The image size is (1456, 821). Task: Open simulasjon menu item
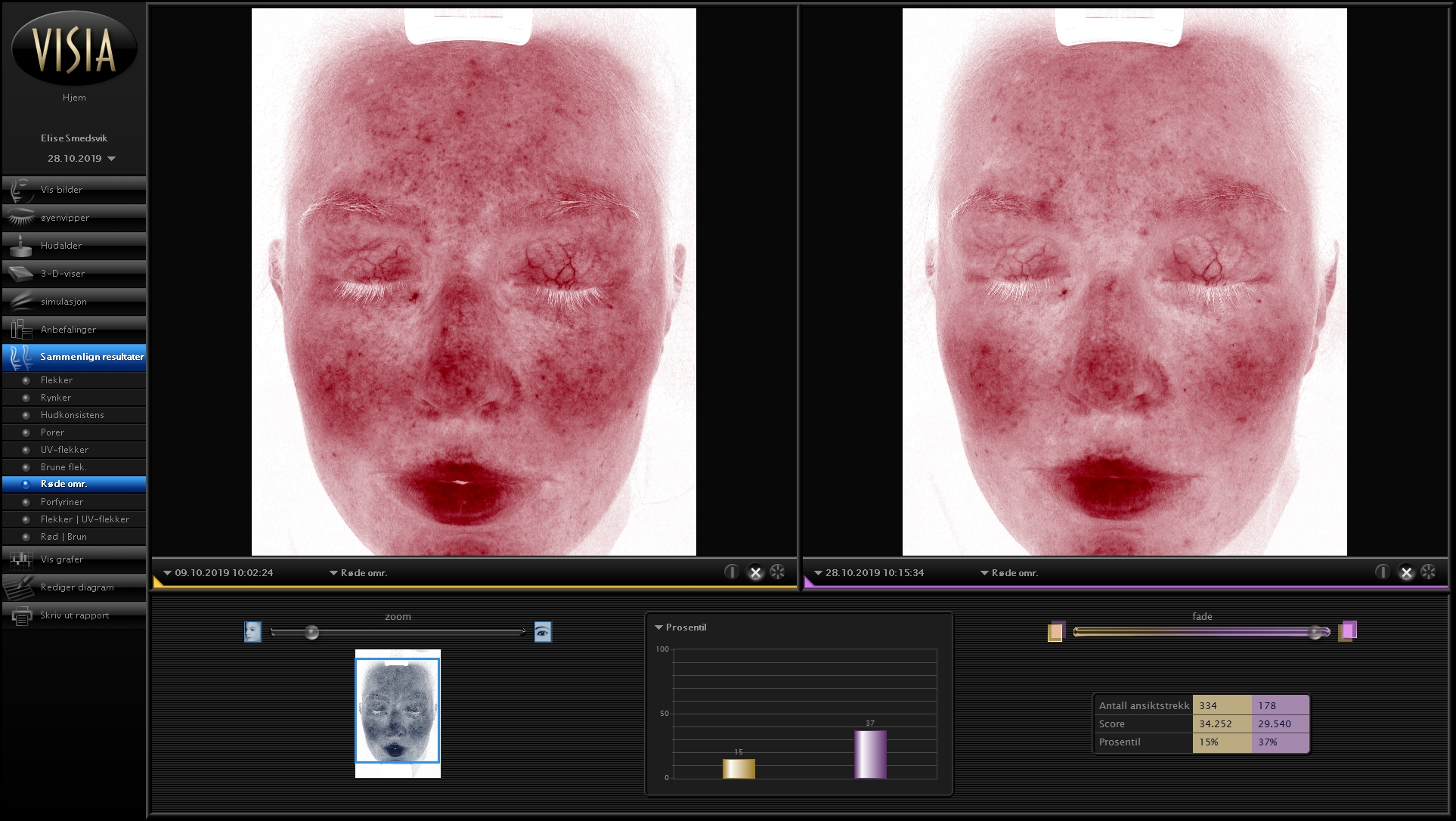tap(74, 302)
